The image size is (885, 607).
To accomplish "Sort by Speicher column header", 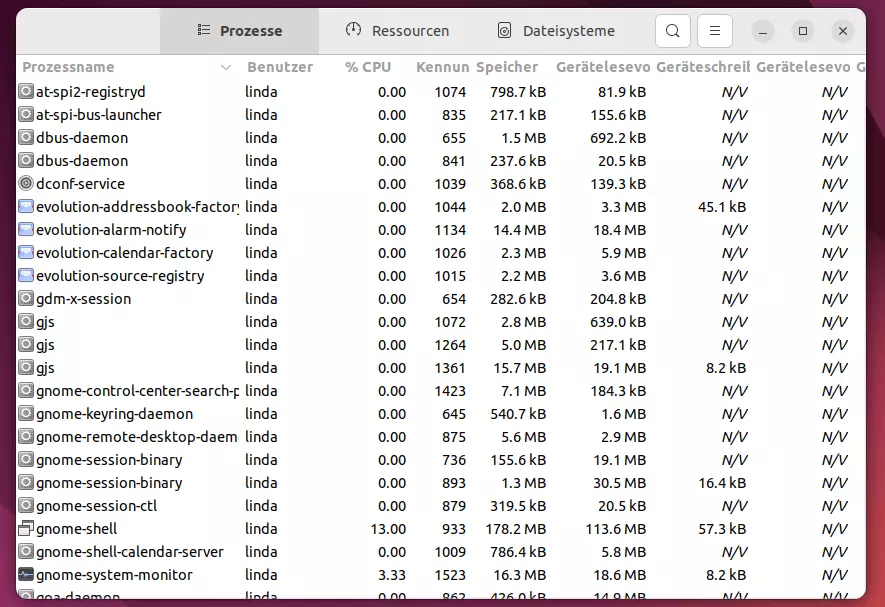I will (x=507, y=67).
